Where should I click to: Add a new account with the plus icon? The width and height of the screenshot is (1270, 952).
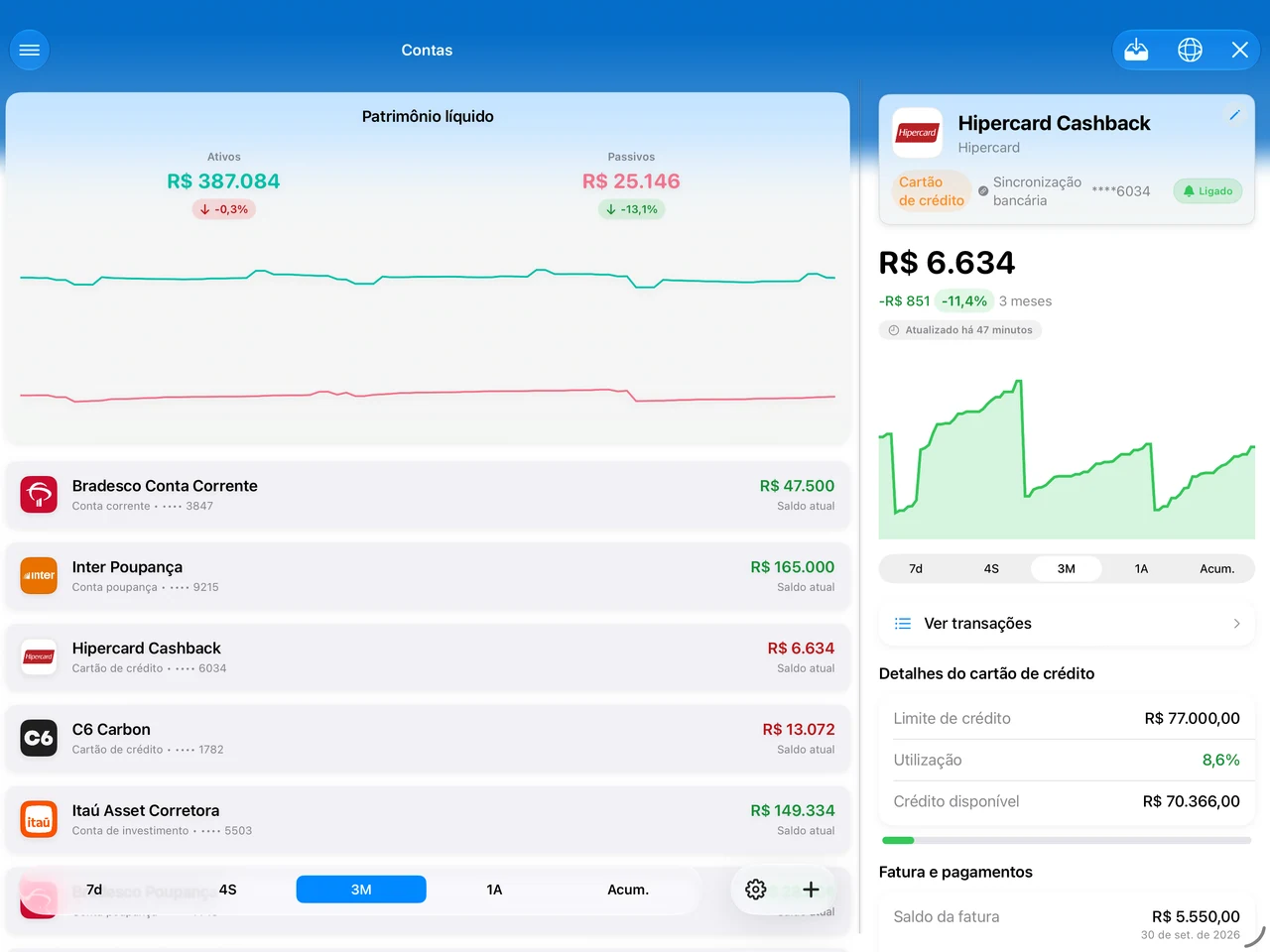[811, 890]
